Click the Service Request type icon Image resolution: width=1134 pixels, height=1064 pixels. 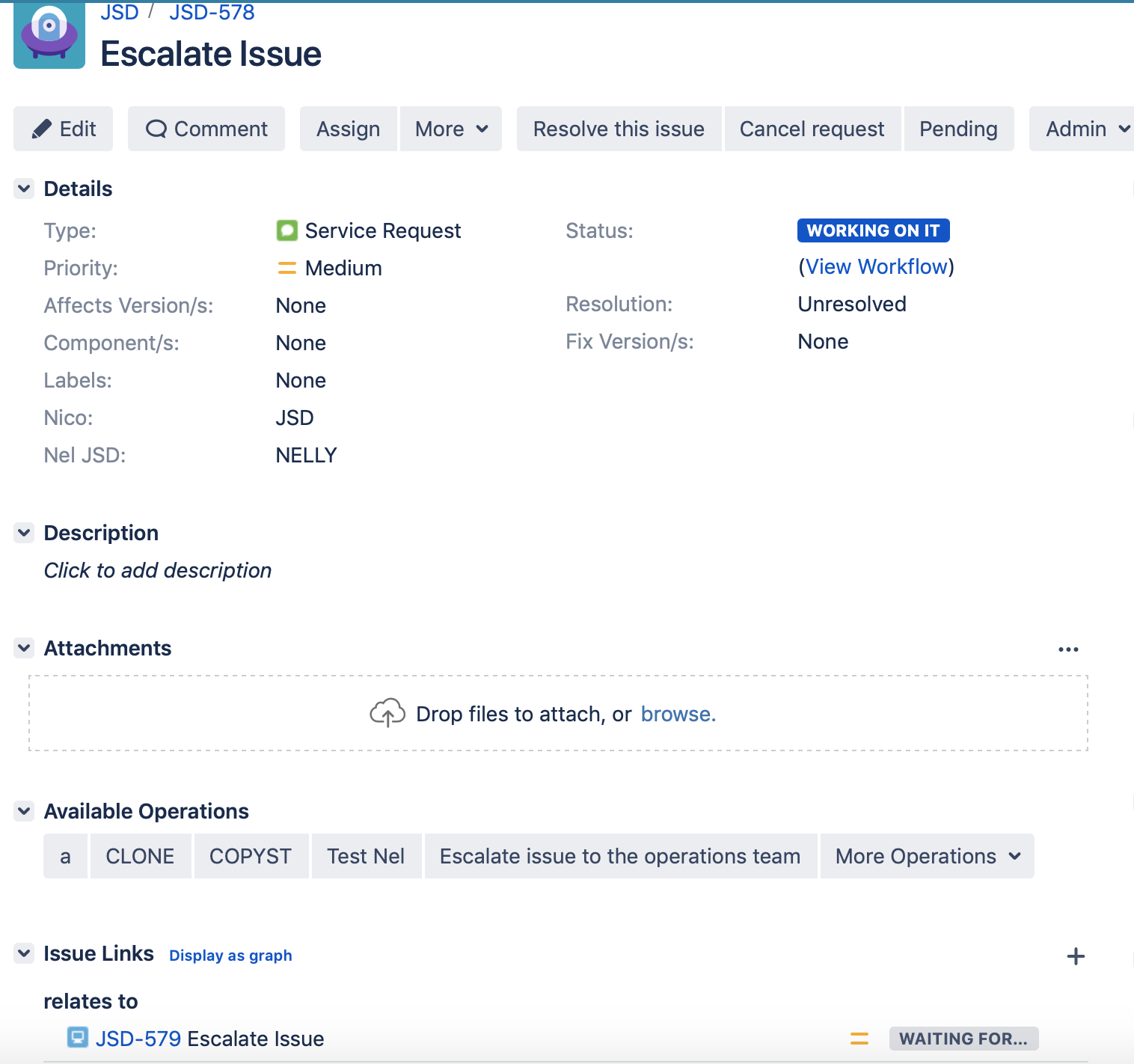287,230
